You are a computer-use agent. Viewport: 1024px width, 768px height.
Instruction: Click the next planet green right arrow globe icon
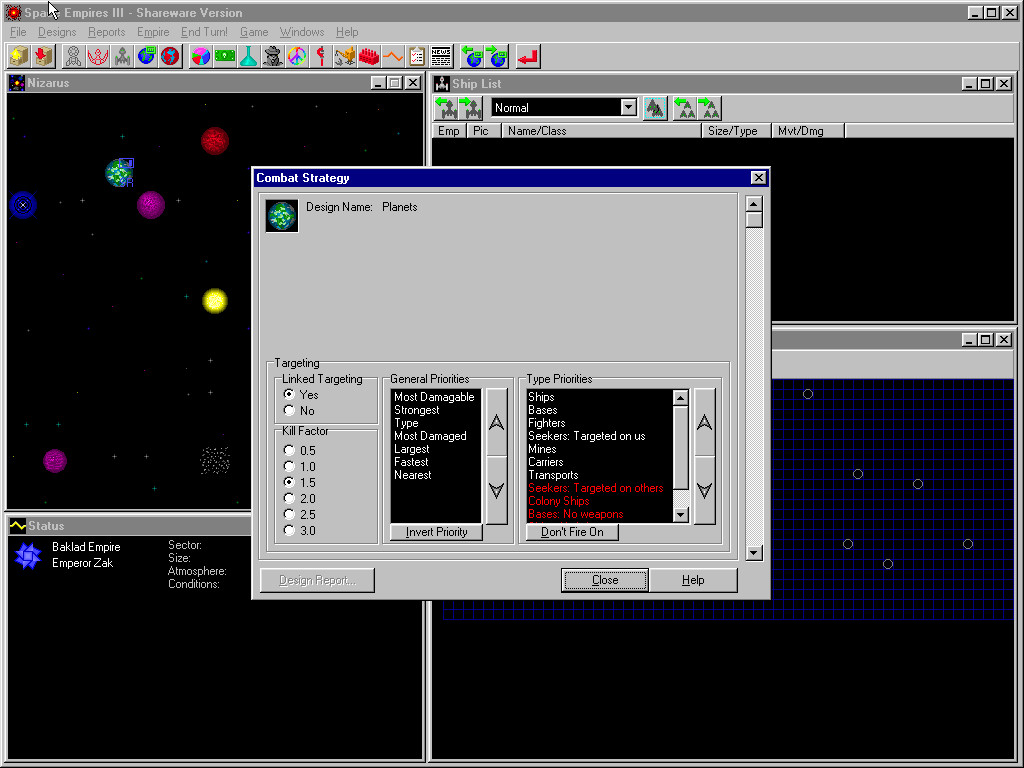(497, 57)
